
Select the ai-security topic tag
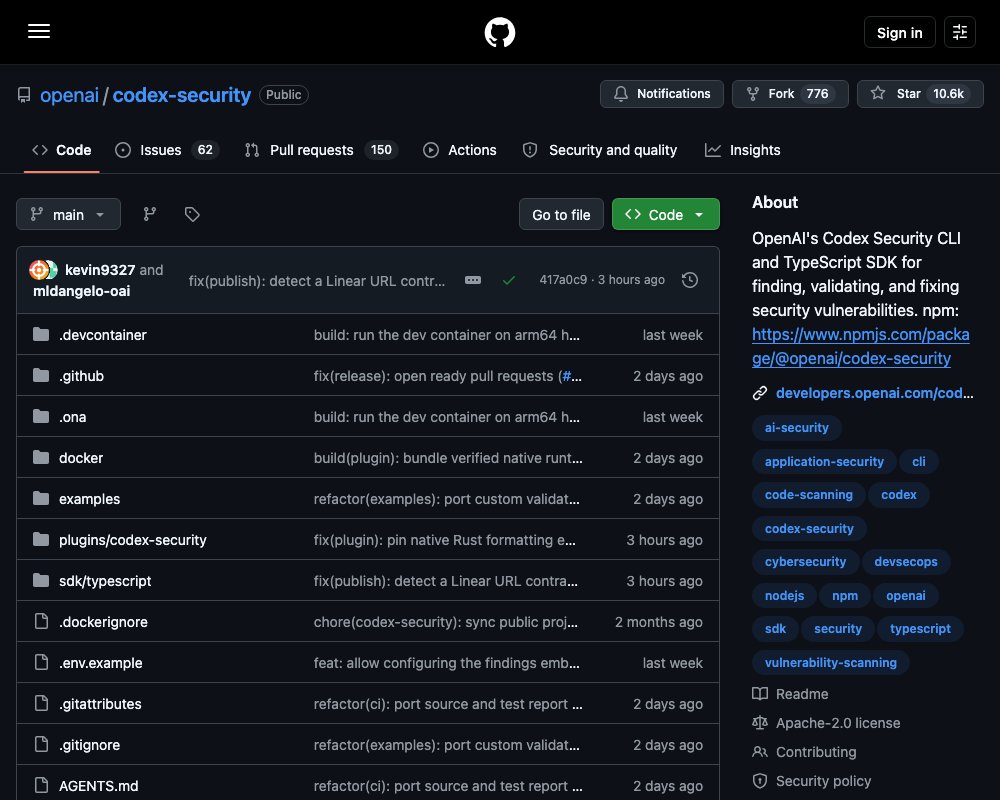coord(797,427)
